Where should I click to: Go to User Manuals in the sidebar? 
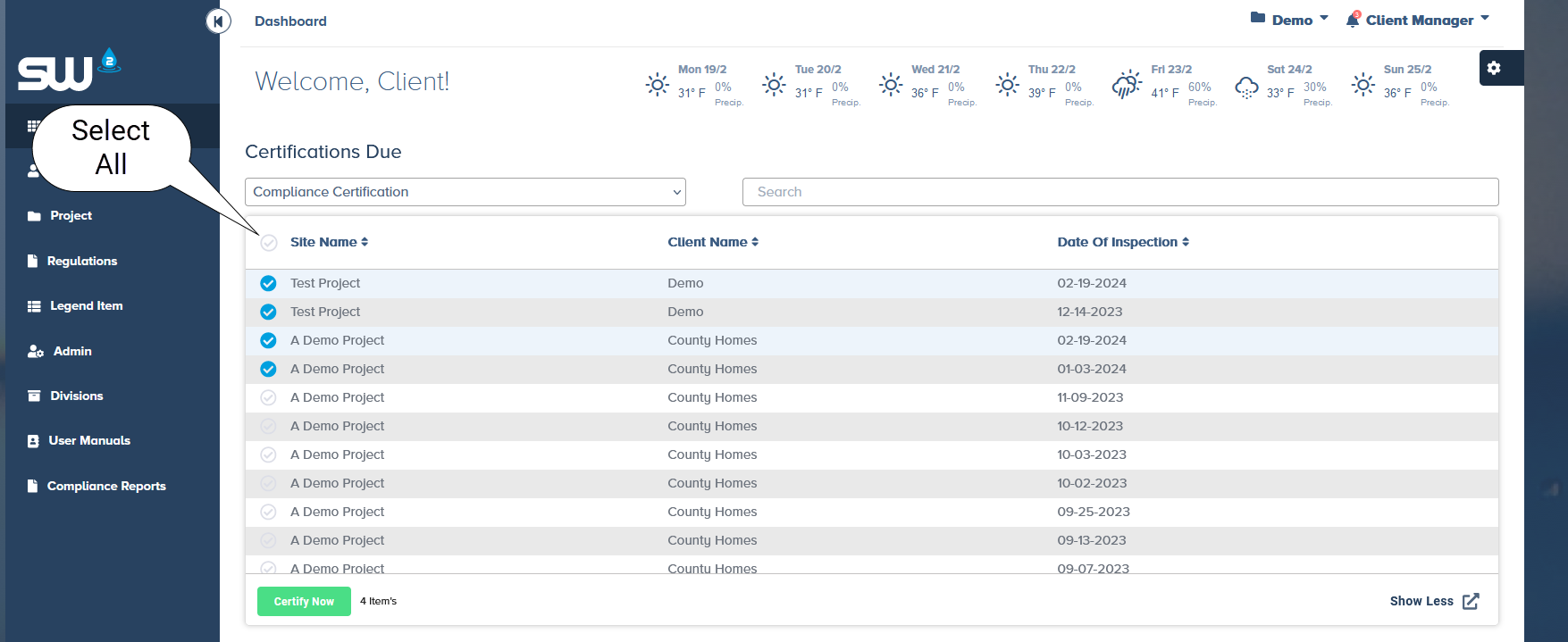(88, 440)
